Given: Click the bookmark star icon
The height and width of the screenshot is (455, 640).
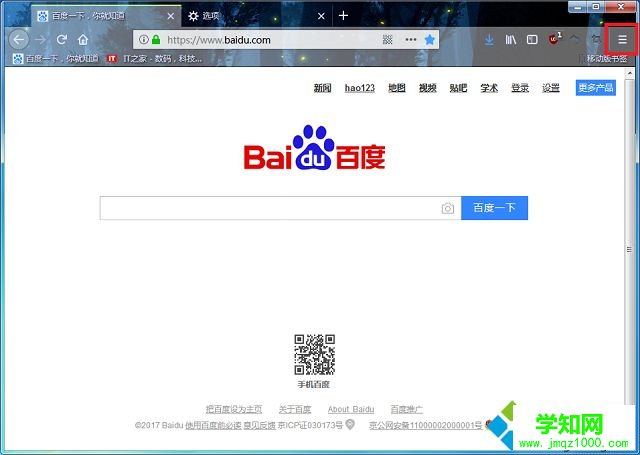Looking at the screenshot, I should [429, 40].
